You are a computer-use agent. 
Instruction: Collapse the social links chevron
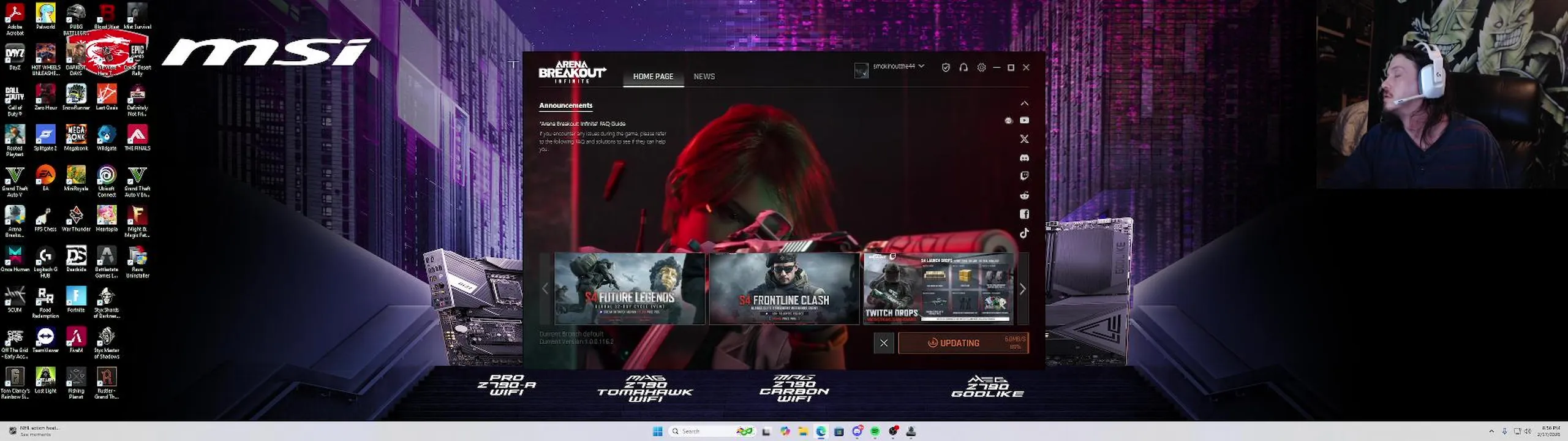pos(1024,104)
